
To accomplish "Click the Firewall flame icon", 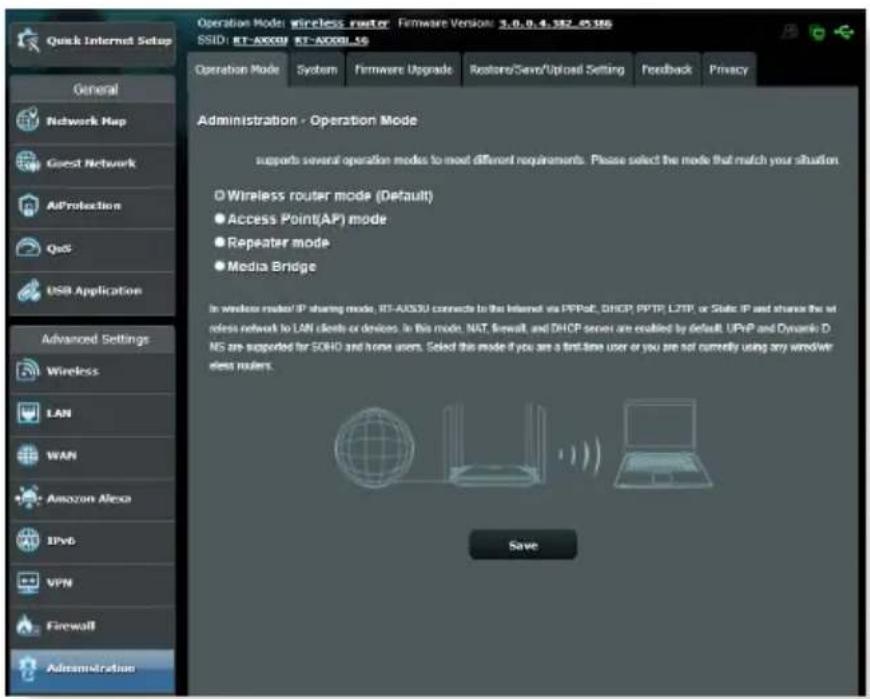I will tap(27, 625).
